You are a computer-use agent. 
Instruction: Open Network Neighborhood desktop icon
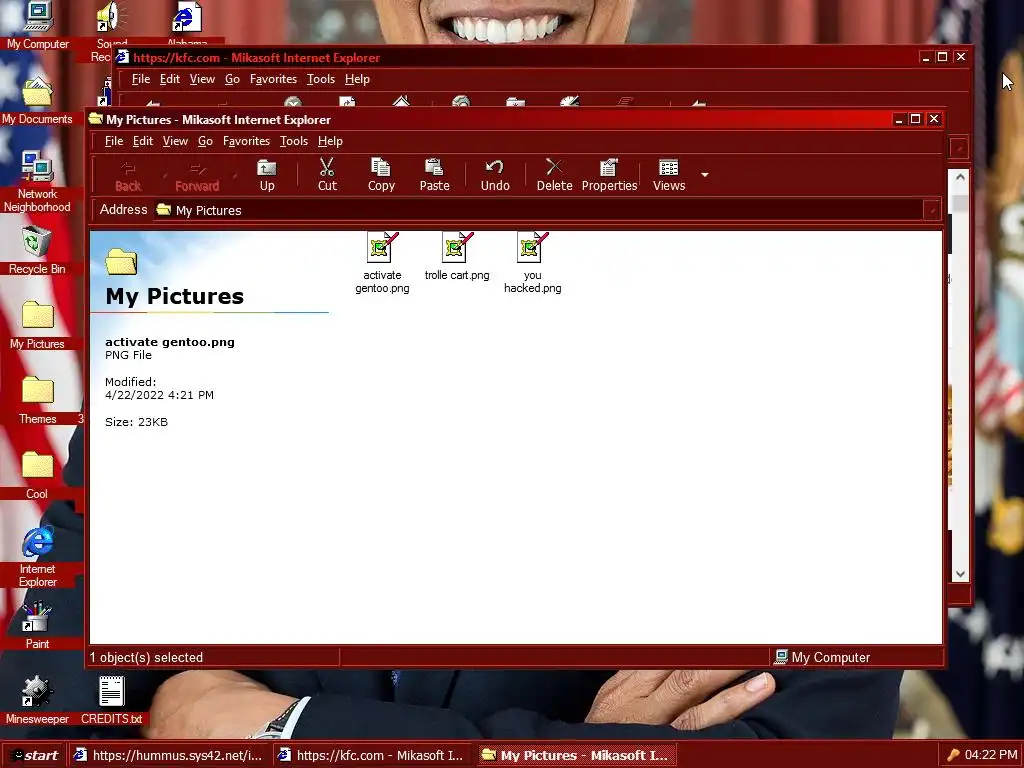(x=37, y=182)
